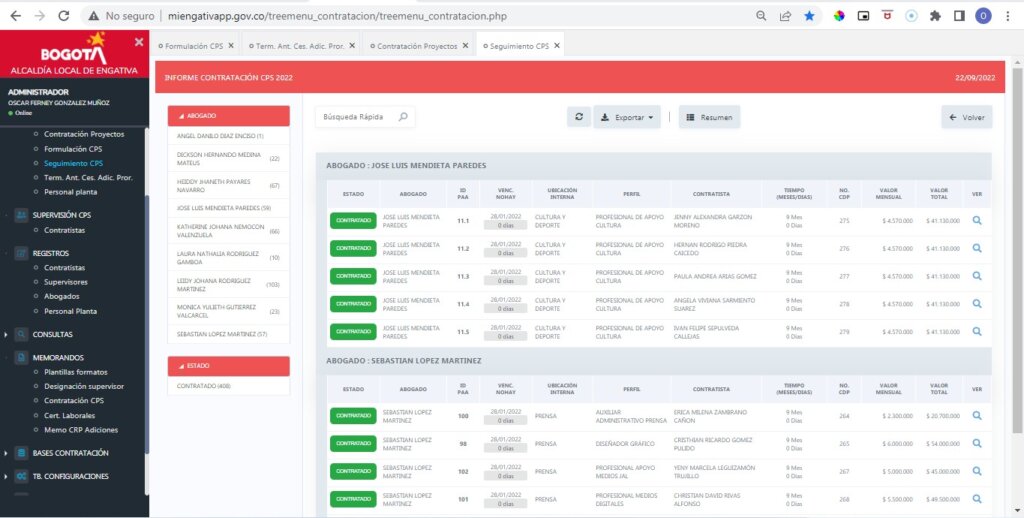This screenshot has width=1024, height=518.
Task: Open Personal planta in sidebar
Action: click(71, 192)
